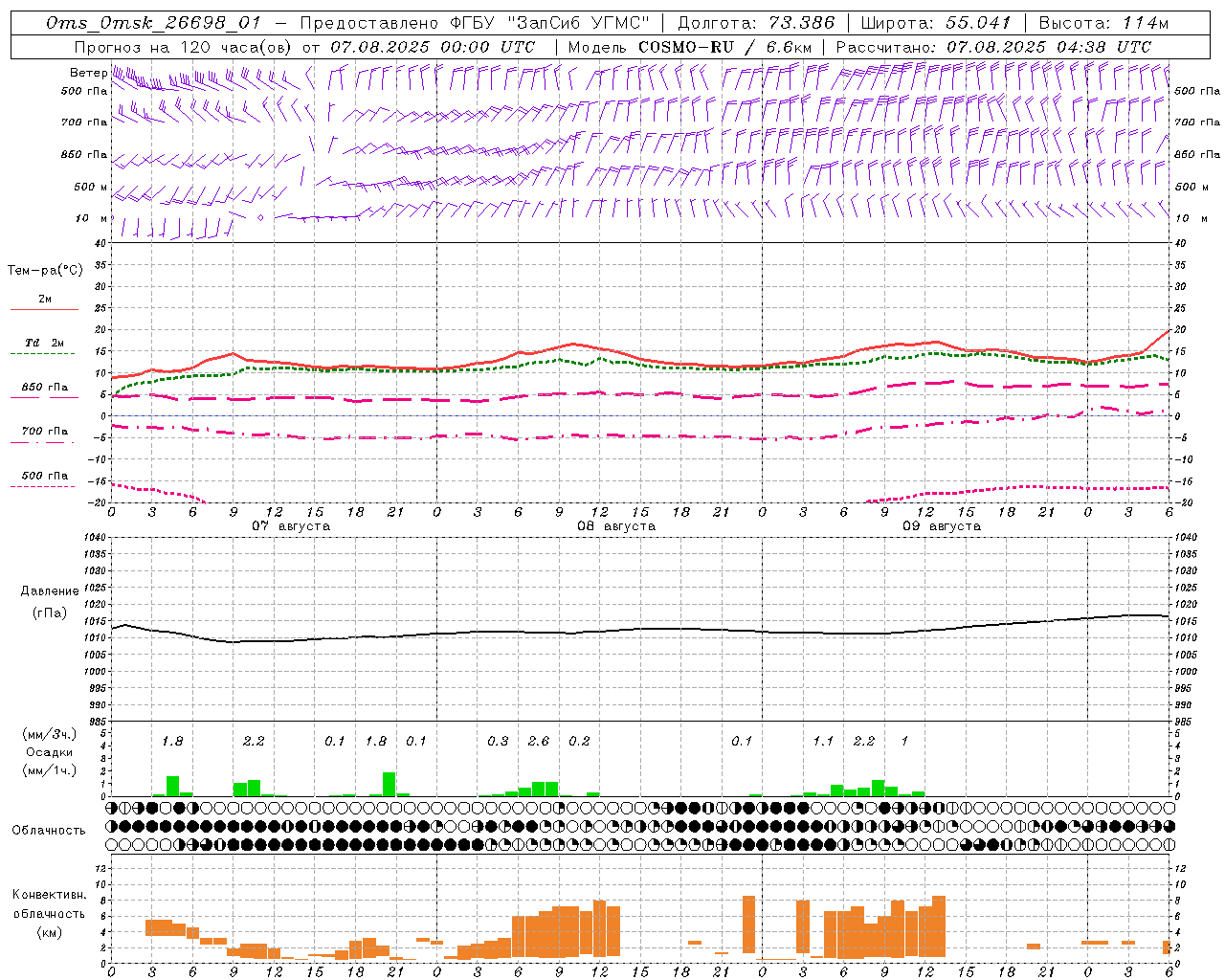Screen dimensions: 1225x980
Task: Click the "0.2" precipitation total value
Action: (579, 742)
